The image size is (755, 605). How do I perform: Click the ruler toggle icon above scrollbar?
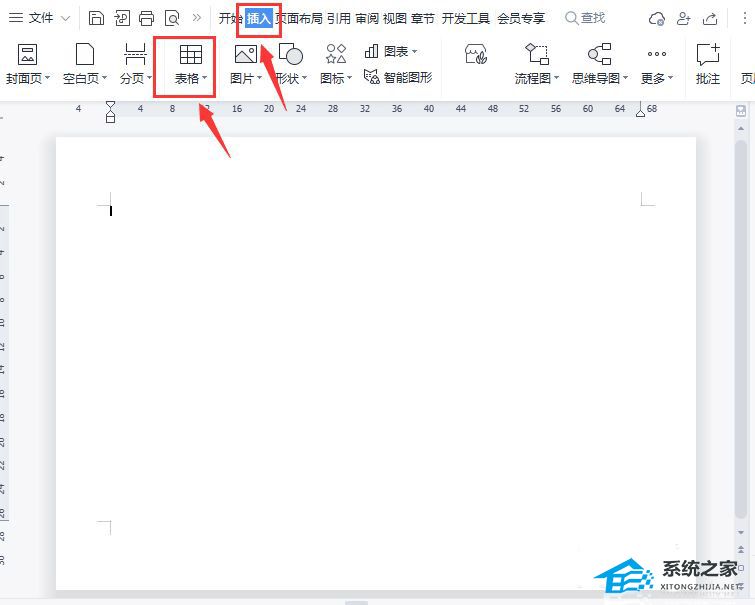[x=741, y=111]
